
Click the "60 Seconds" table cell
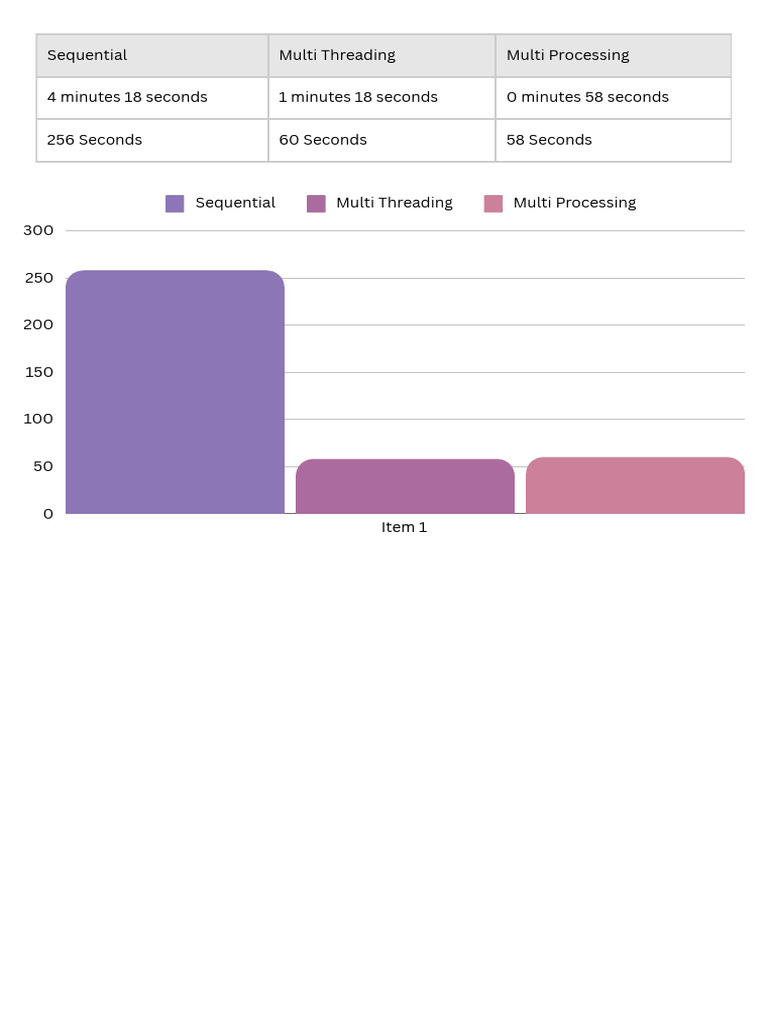pyautogui.click(x=382, y=140)
